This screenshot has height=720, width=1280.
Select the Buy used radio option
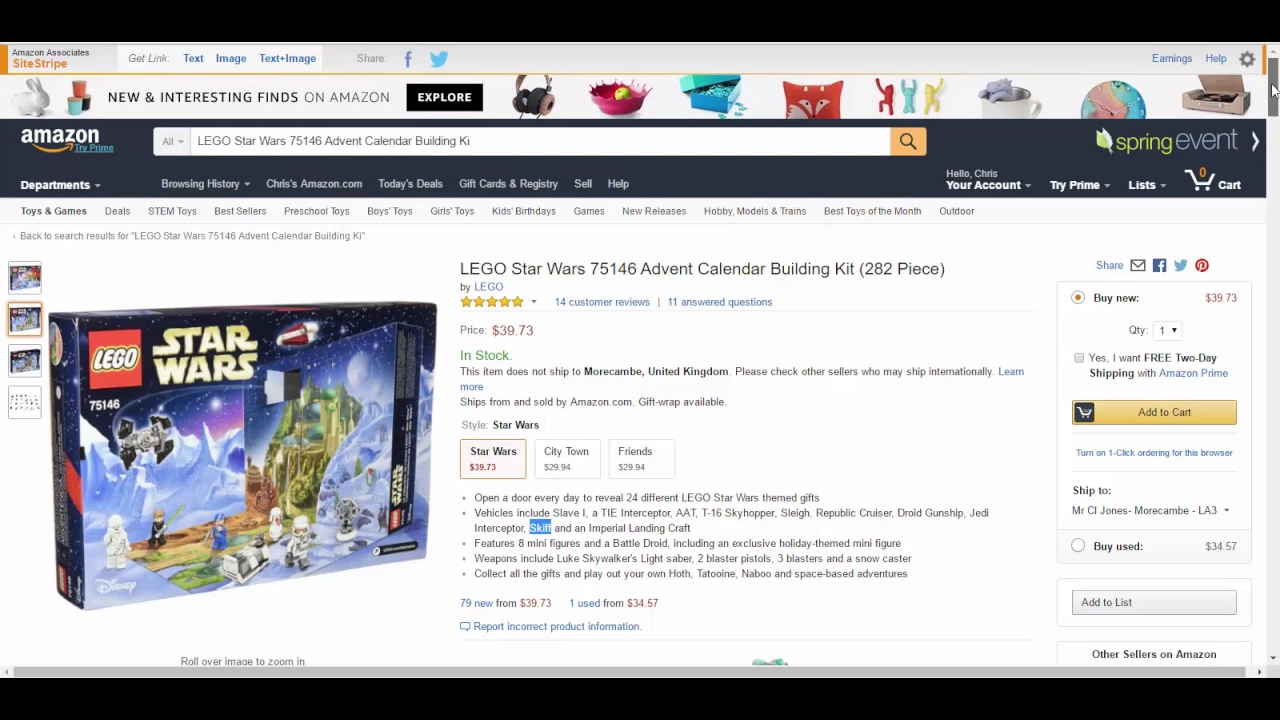(1078, 546)
